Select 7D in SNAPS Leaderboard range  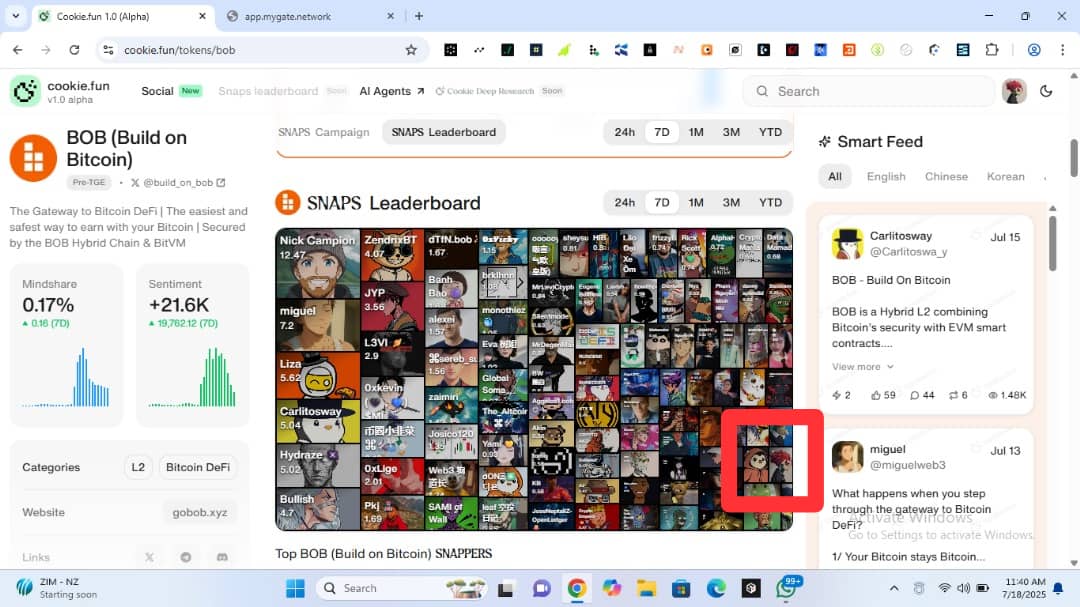point(661,203)
